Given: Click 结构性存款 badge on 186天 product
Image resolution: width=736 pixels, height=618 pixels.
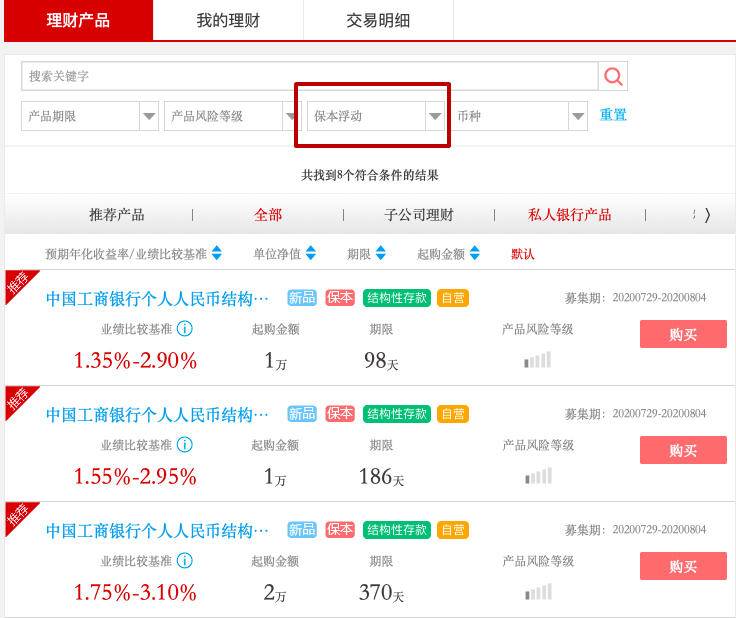Looking at the screenshot, I should 397,413.
